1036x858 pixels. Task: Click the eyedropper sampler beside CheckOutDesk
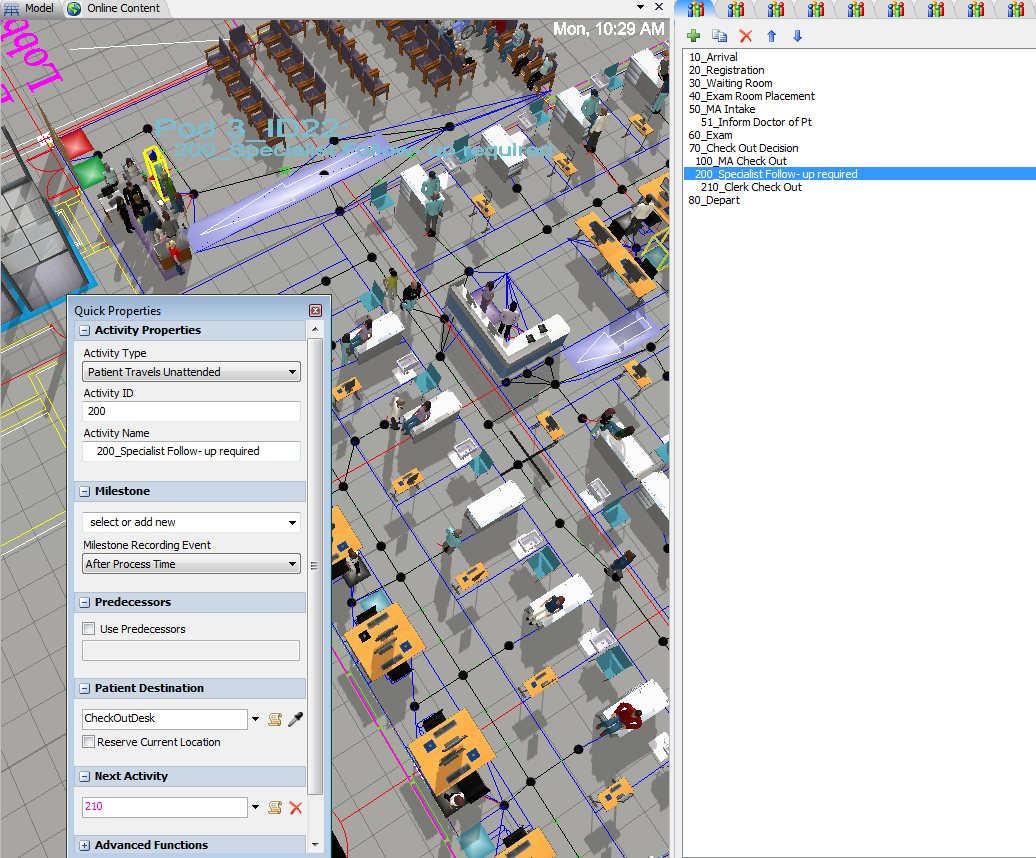pyautogui.click(x=295, y=719)
